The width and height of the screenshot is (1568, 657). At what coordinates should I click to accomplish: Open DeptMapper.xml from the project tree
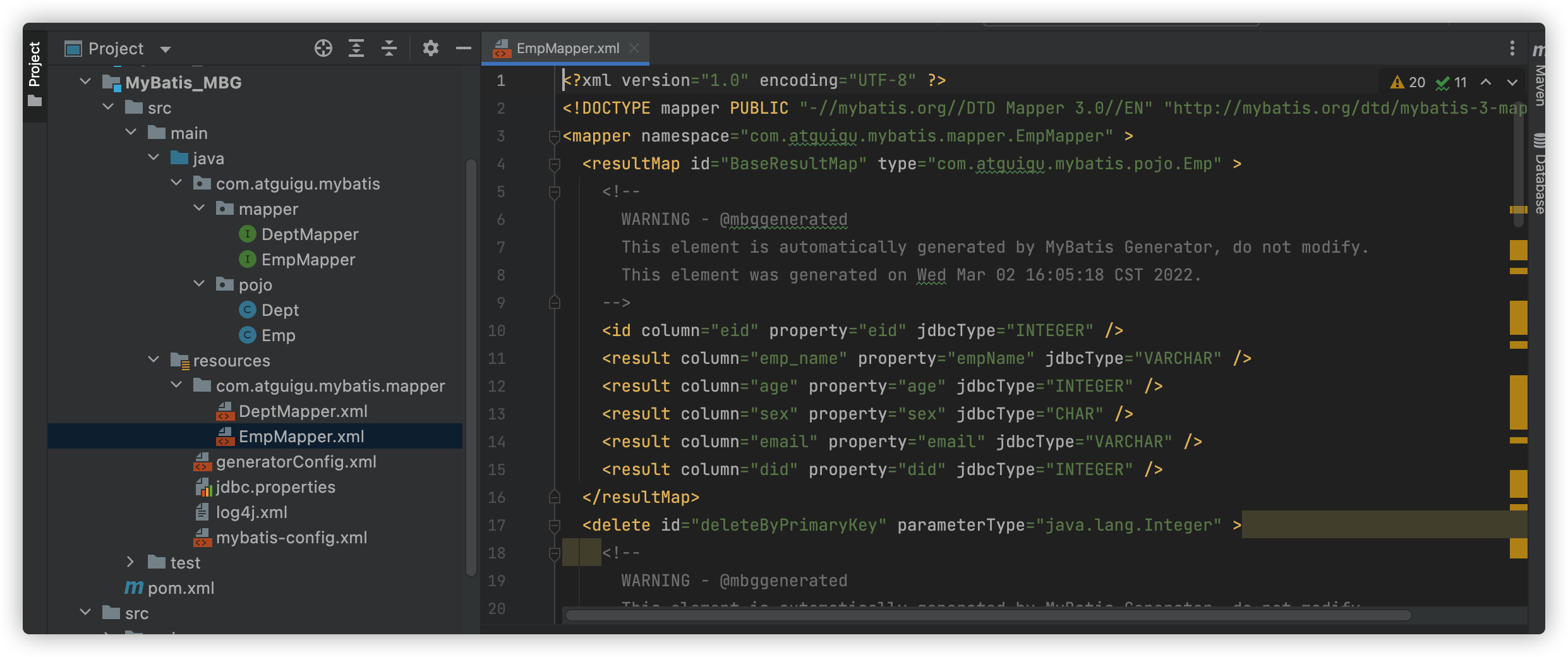[x=303, y=411]
